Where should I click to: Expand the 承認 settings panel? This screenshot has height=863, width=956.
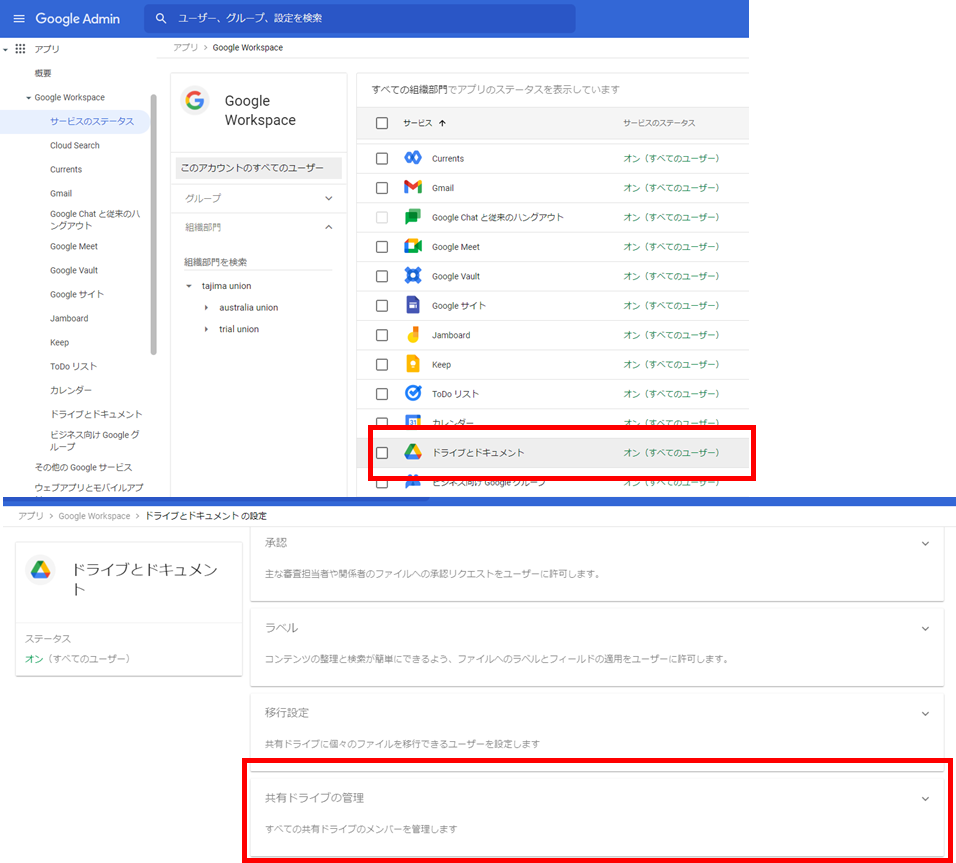point(925,543)
